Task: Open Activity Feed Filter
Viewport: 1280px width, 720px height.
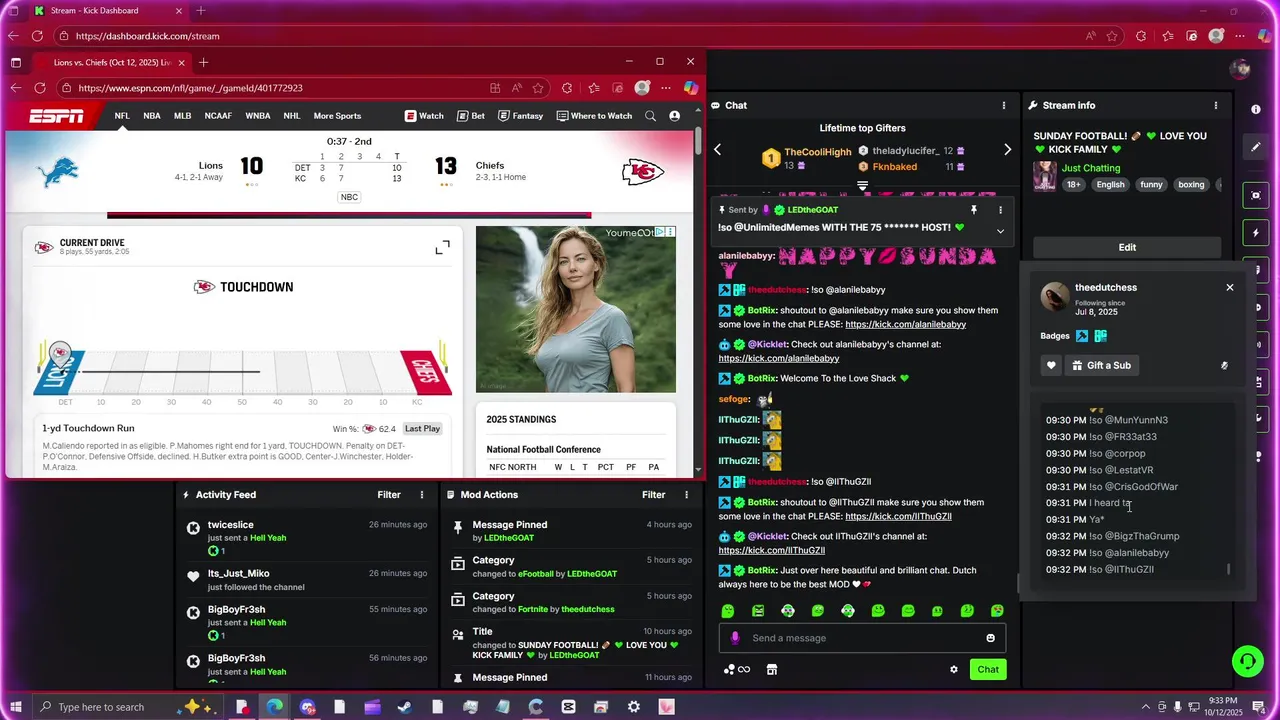Action: (389, 495)
